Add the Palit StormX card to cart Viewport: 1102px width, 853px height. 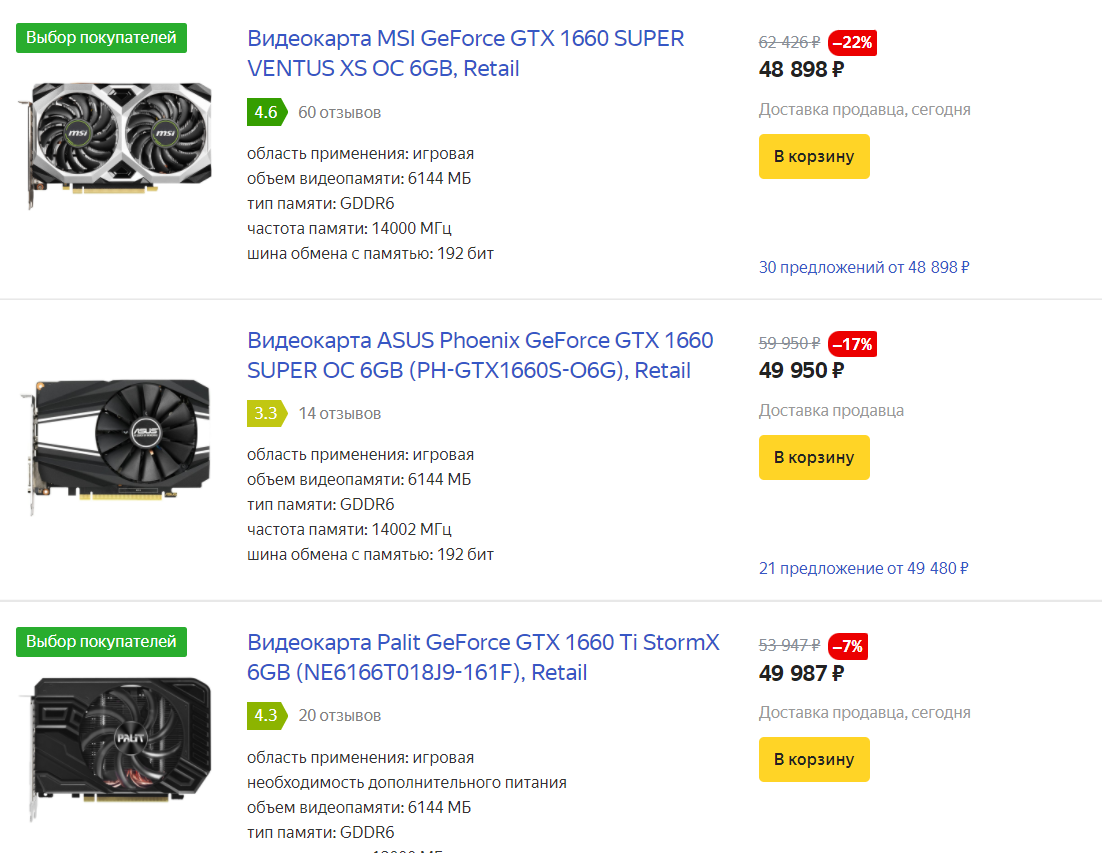coord(814,760)
